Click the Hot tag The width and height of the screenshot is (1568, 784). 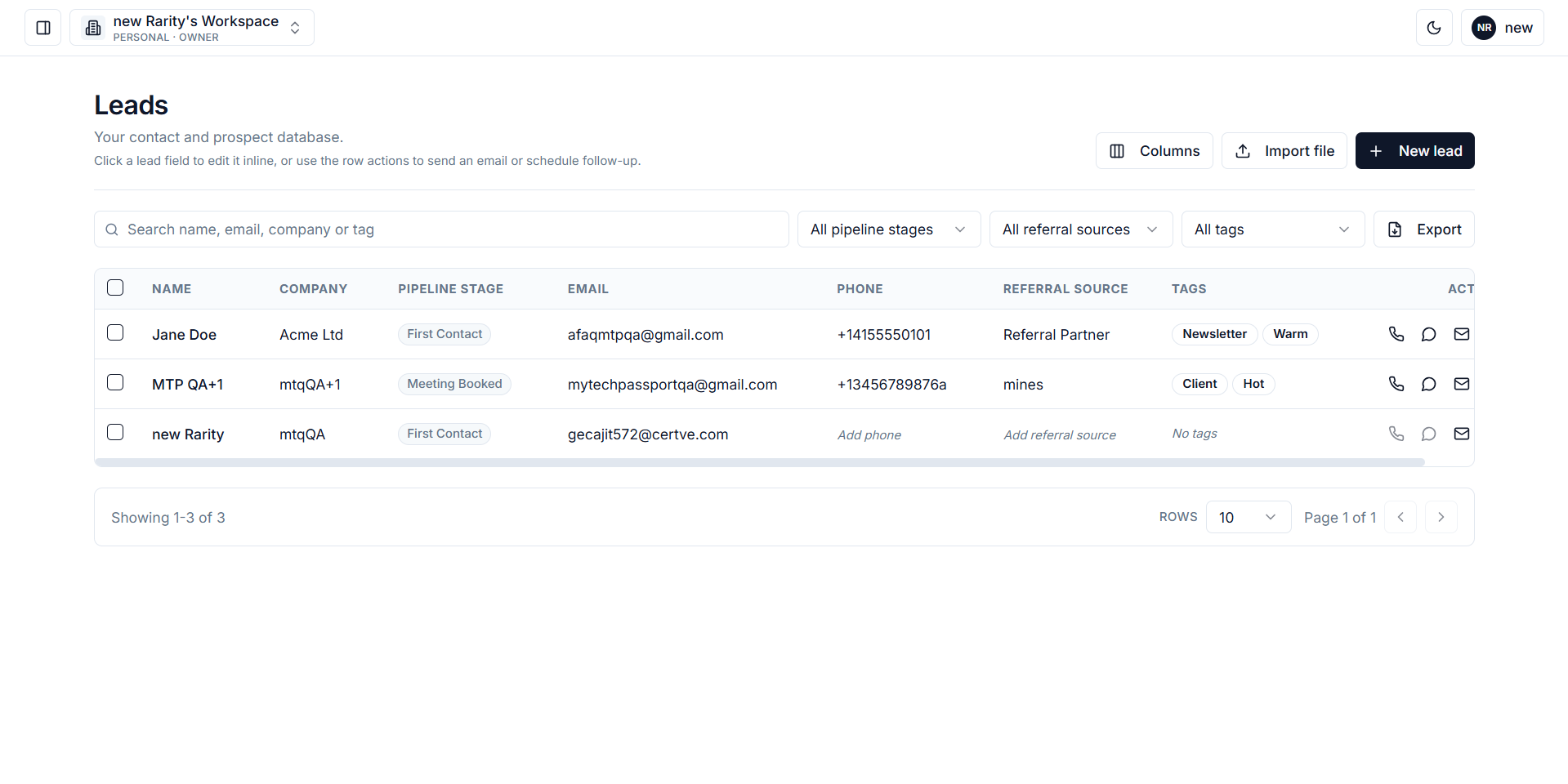pos(1253,384)
